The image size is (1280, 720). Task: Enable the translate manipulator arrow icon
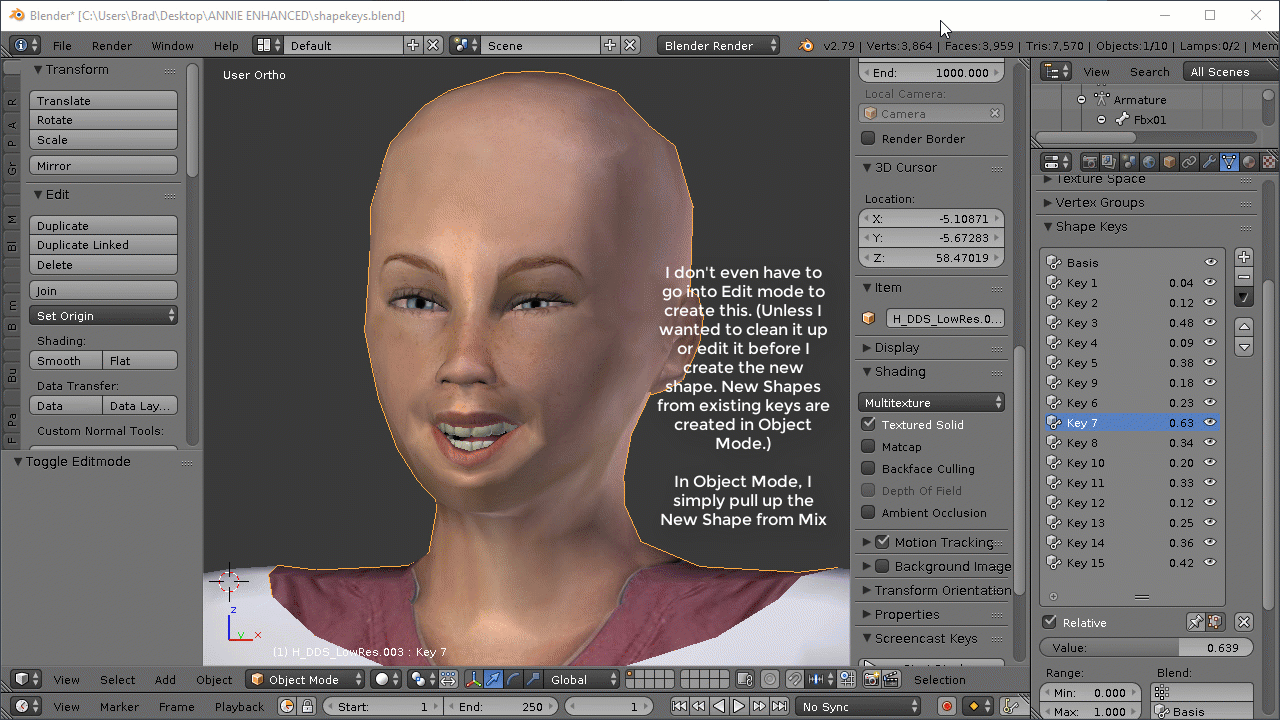492,680
